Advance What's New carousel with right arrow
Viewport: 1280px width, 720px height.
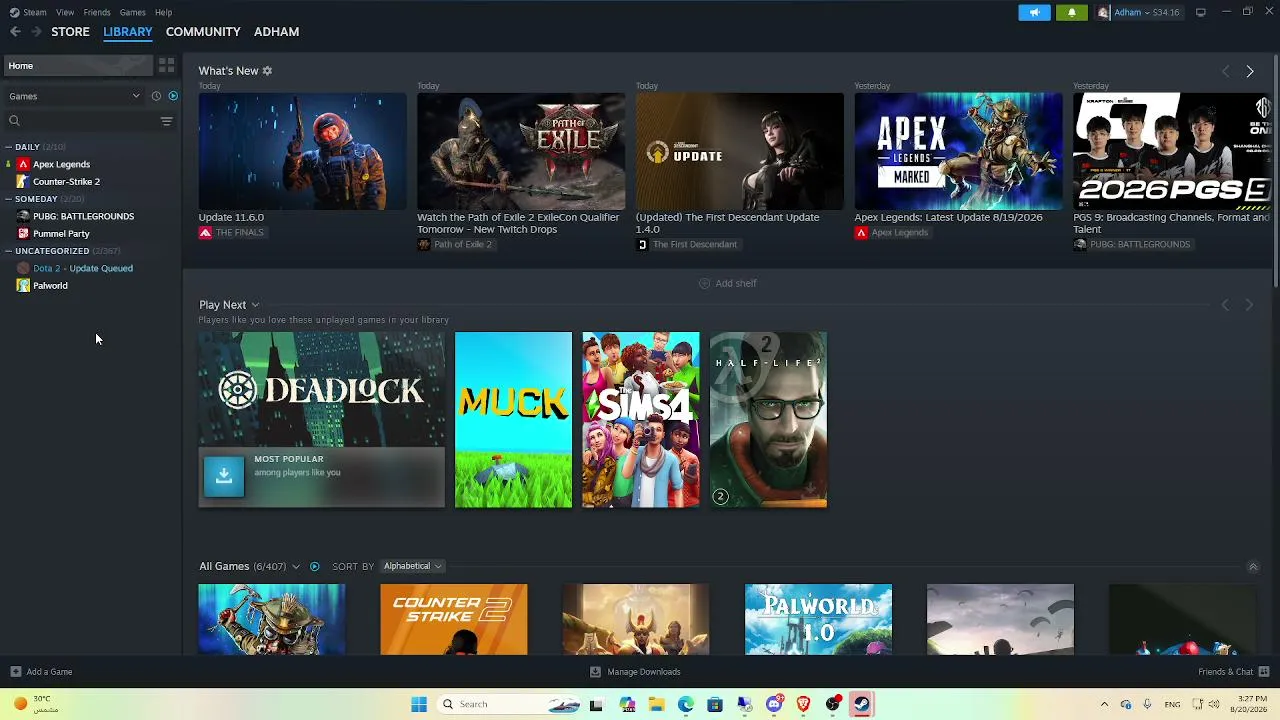tap(1250, 71)
